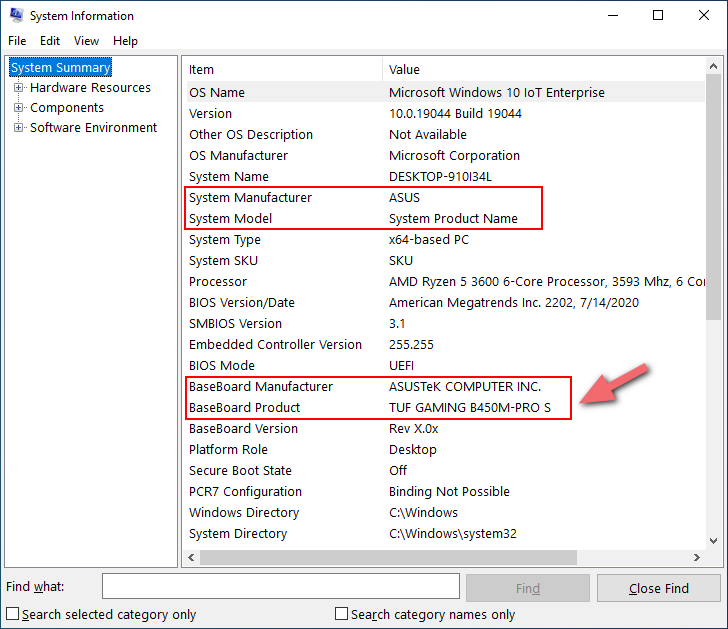Select the Embedded Controller Version row
728x629 pixels.
[446, 344]
